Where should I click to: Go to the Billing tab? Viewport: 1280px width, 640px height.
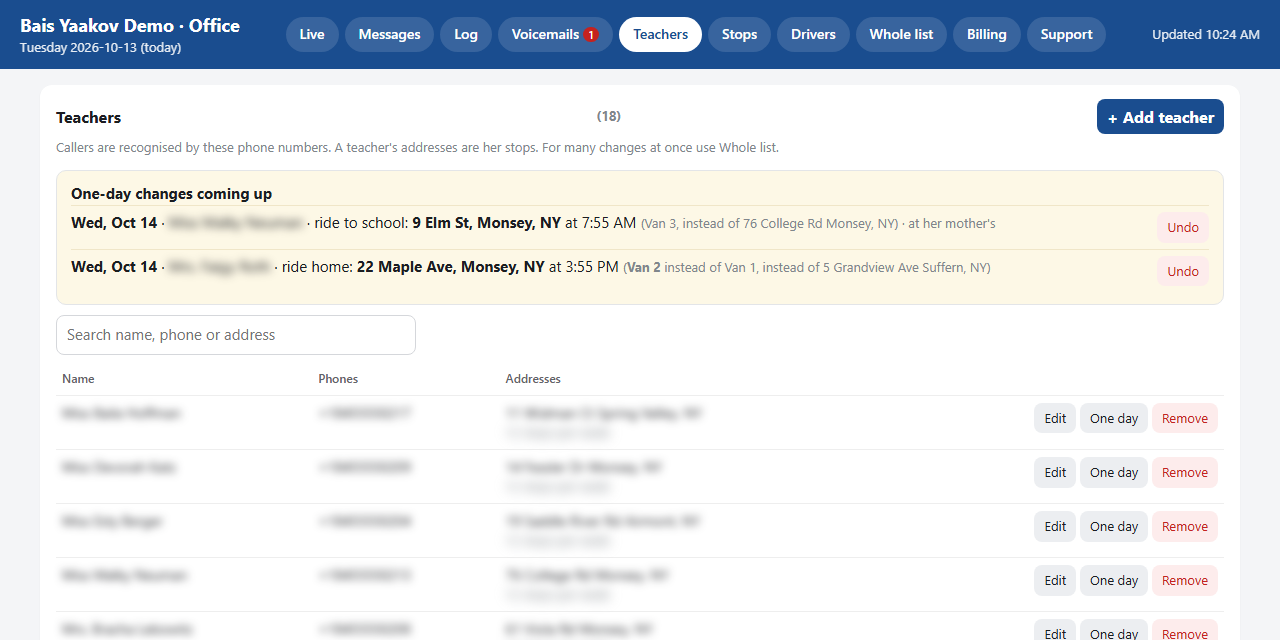[x=986, y=34]
